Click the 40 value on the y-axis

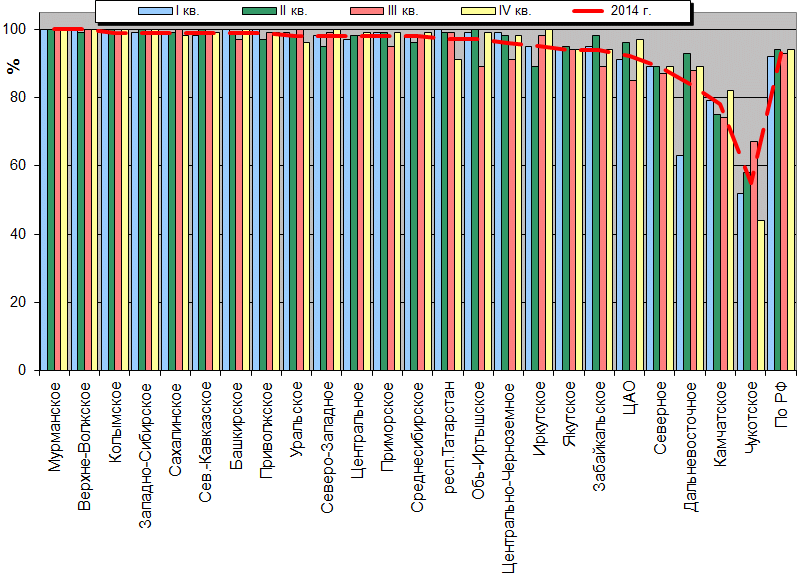(18, 234)
